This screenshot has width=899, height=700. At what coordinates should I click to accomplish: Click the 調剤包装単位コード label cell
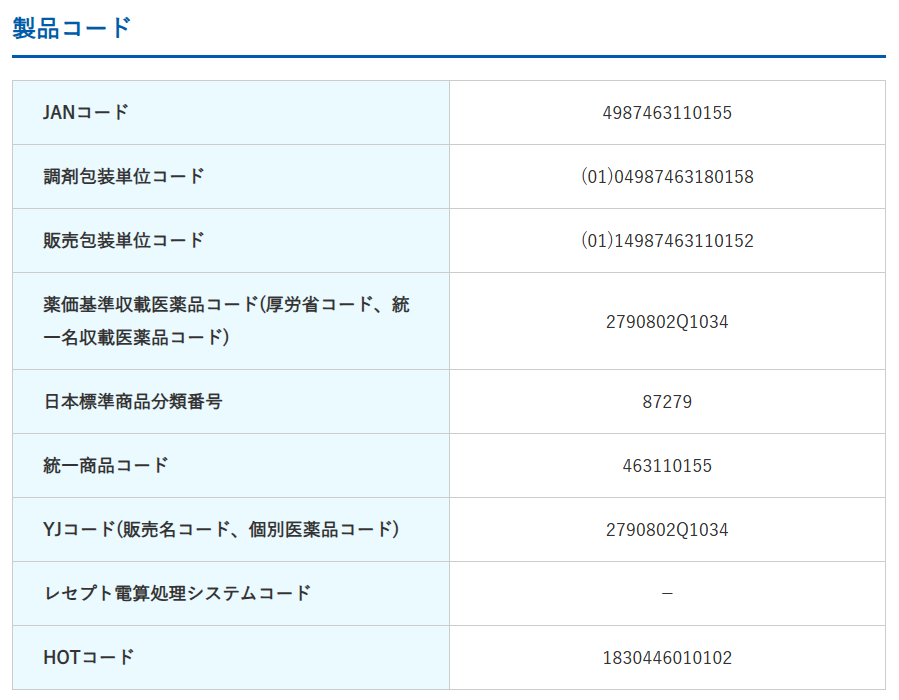pos(124,176)
